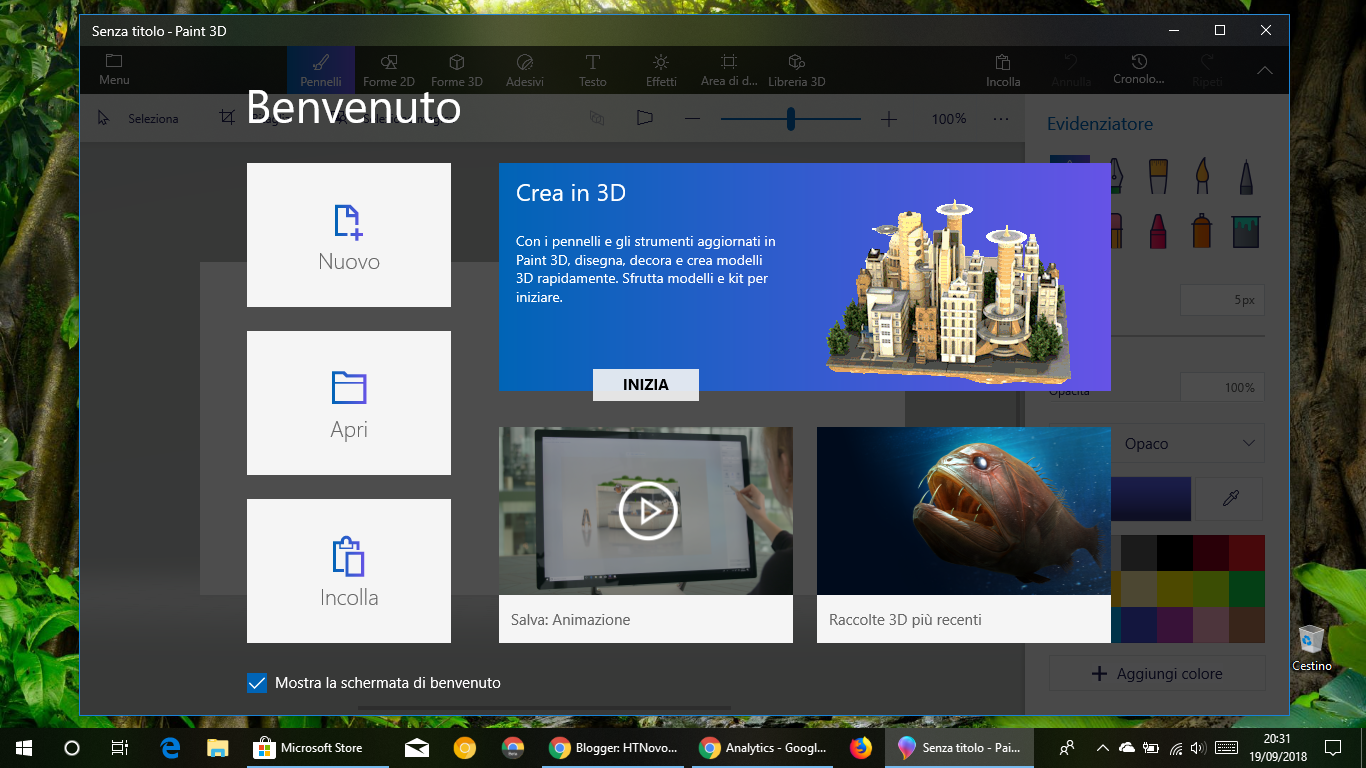Pick the brown color swatch
Image resolution: width=1366 pixels, height=768 pixels.
click(x=1247, y=625)
